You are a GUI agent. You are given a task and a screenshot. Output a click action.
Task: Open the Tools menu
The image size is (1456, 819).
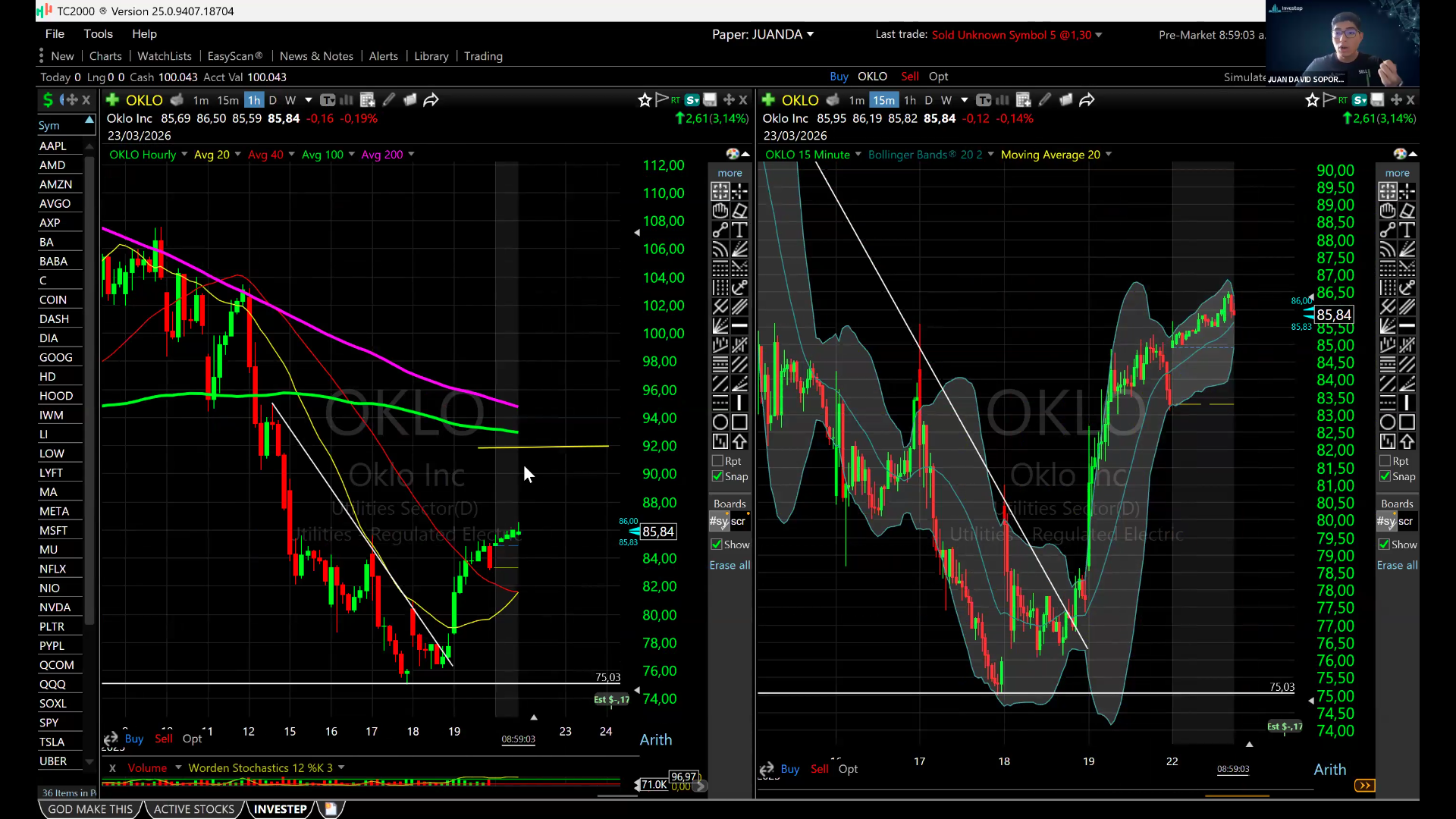pos(98,34)
